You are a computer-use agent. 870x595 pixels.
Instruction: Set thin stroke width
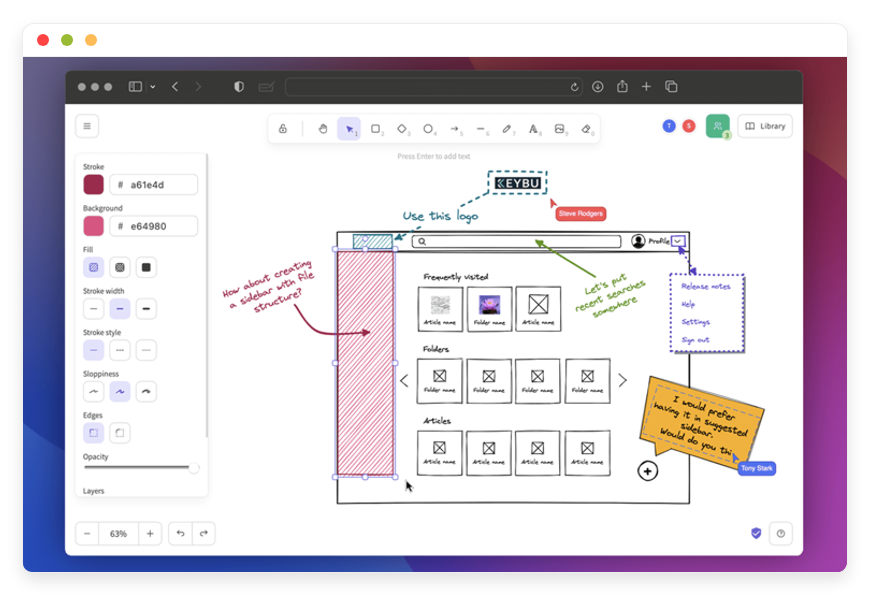(93, 309)
